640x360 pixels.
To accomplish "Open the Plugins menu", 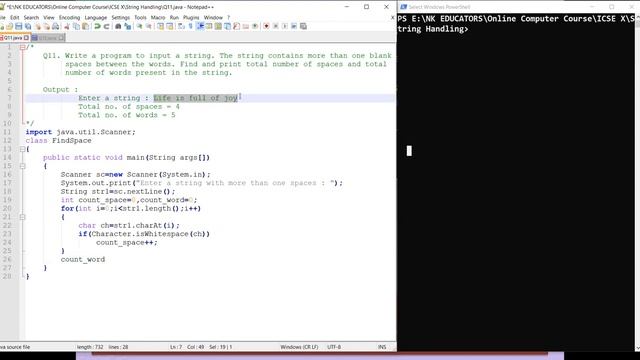I will click(191, 18).
